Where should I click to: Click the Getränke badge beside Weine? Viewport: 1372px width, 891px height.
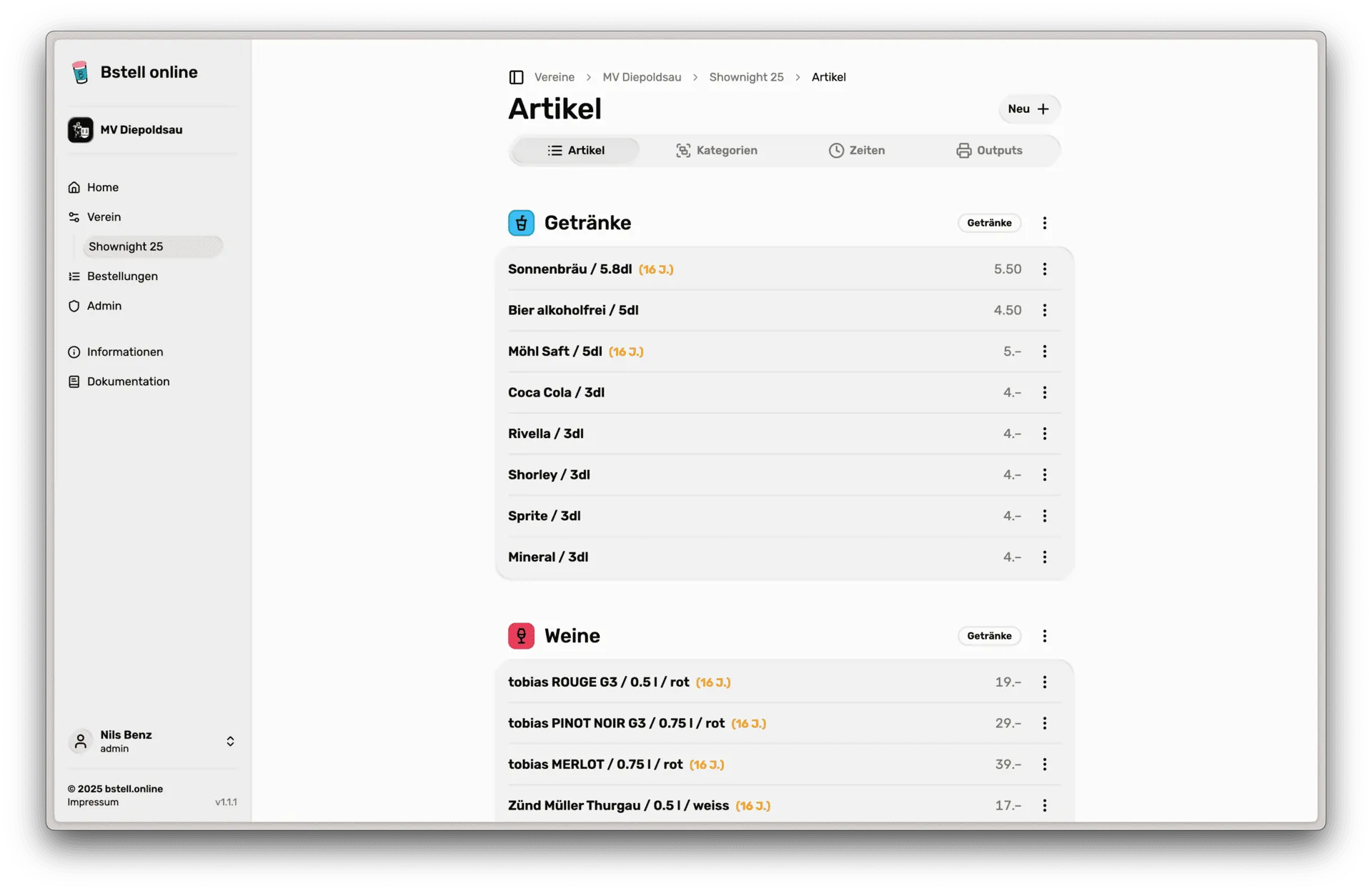pyautogui.click(x=989, y=636)
